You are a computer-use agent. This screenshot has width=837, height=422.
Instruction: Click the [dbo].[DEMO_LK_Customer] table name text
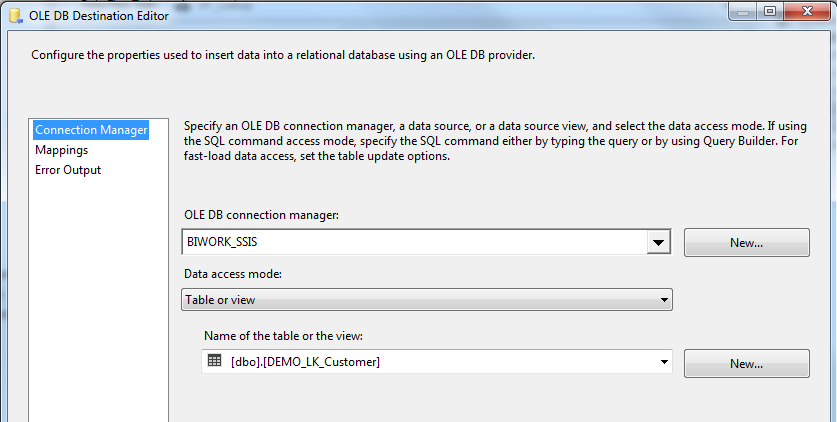(305, 362)
